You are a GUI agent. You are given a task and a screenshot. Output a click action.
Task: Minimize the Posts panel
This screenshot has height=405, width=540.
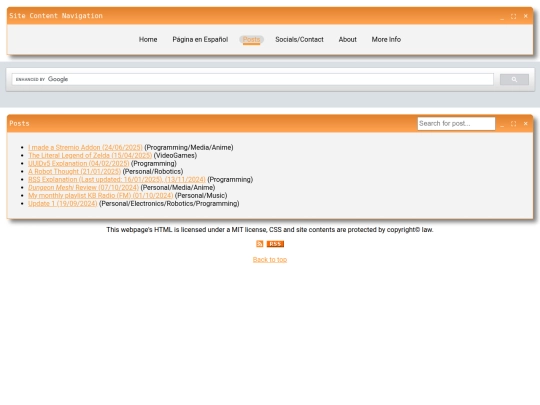click(x=502, y=124)
